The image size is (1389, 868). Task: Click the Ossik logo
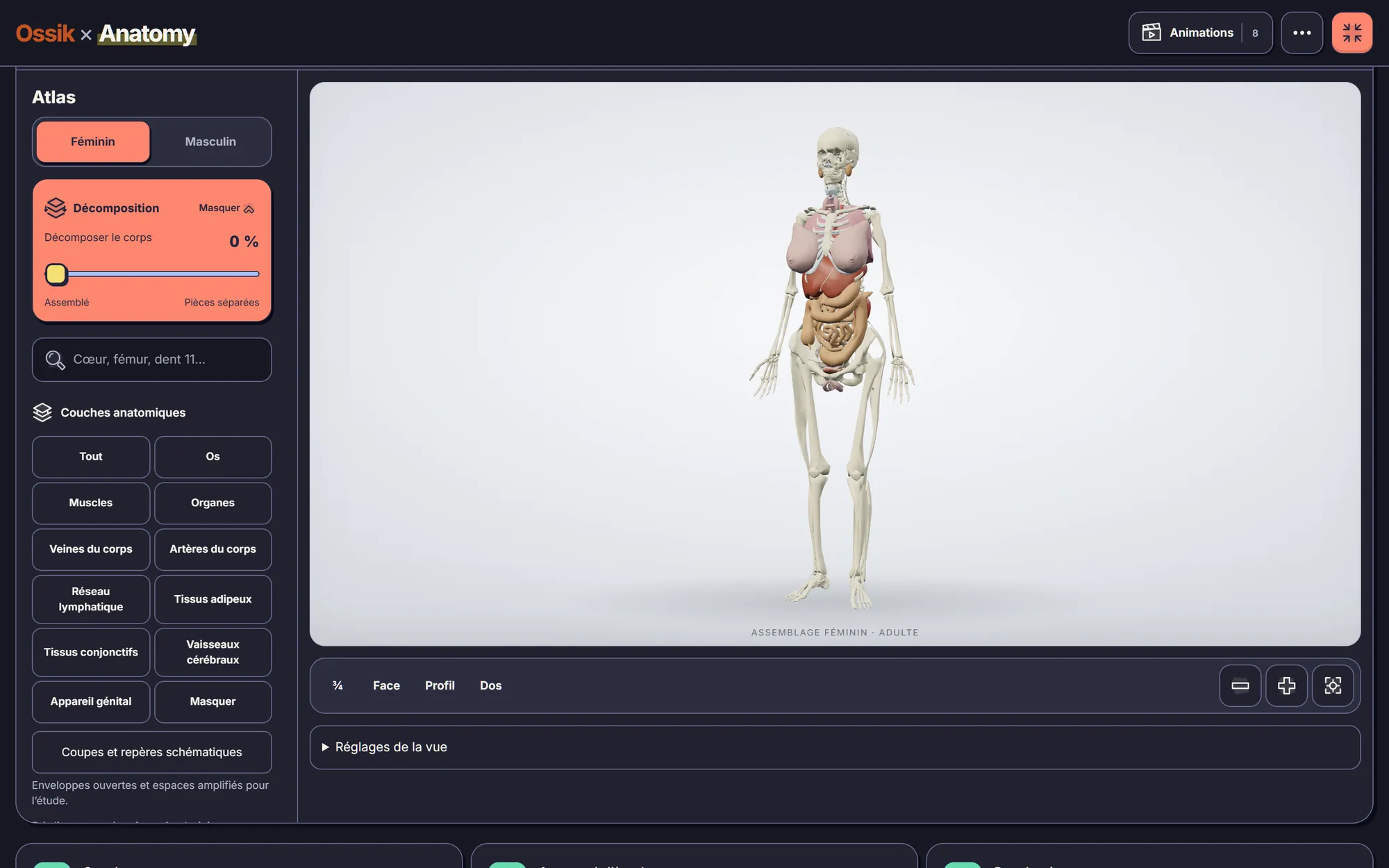click(45, 33)
